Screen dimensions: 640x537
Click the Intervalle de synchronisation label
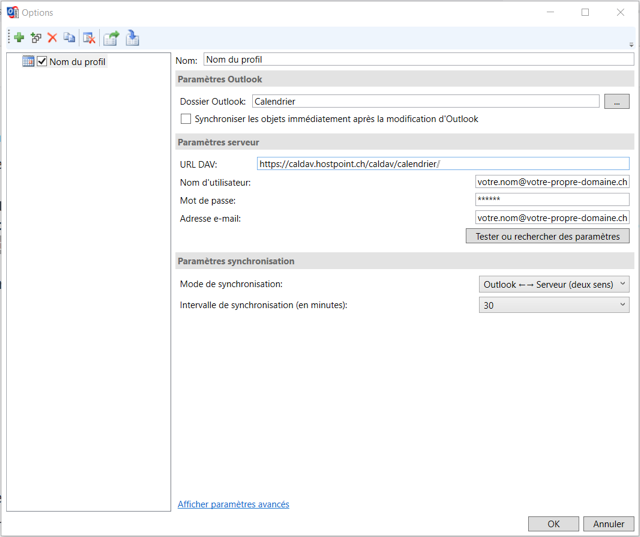263,305
